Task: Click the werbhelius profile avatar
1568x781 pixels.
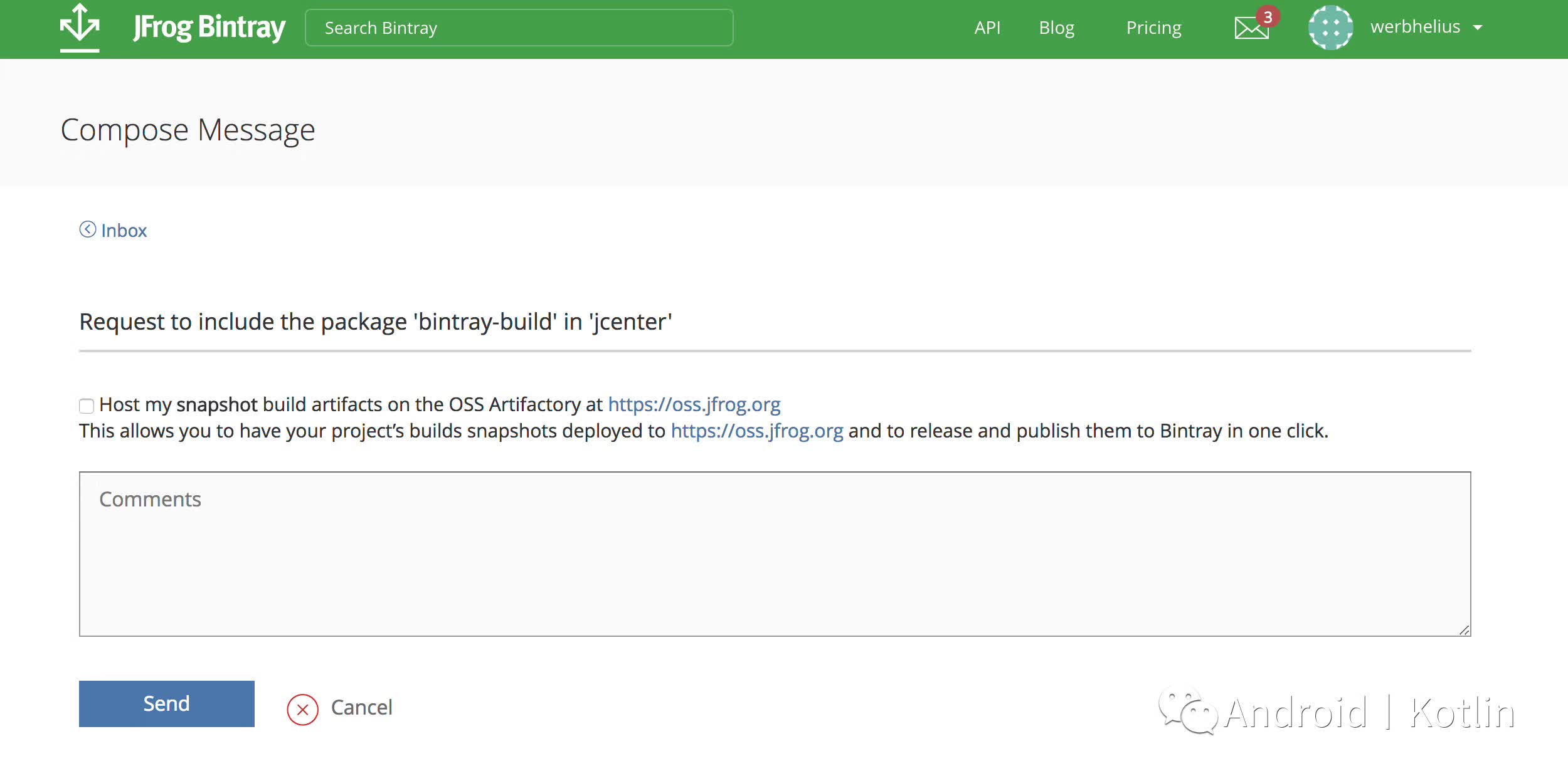Action: pyautogui.click(x=1330, y=28)
